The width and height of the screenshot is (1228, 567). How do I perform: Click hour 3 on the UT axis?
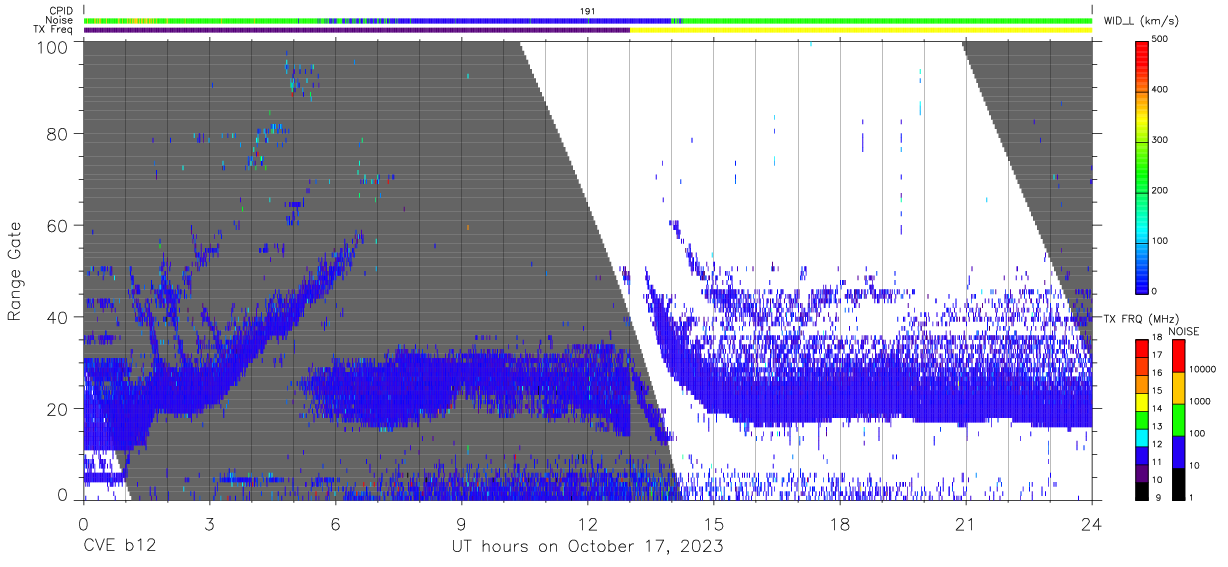[x=210, y=524]
